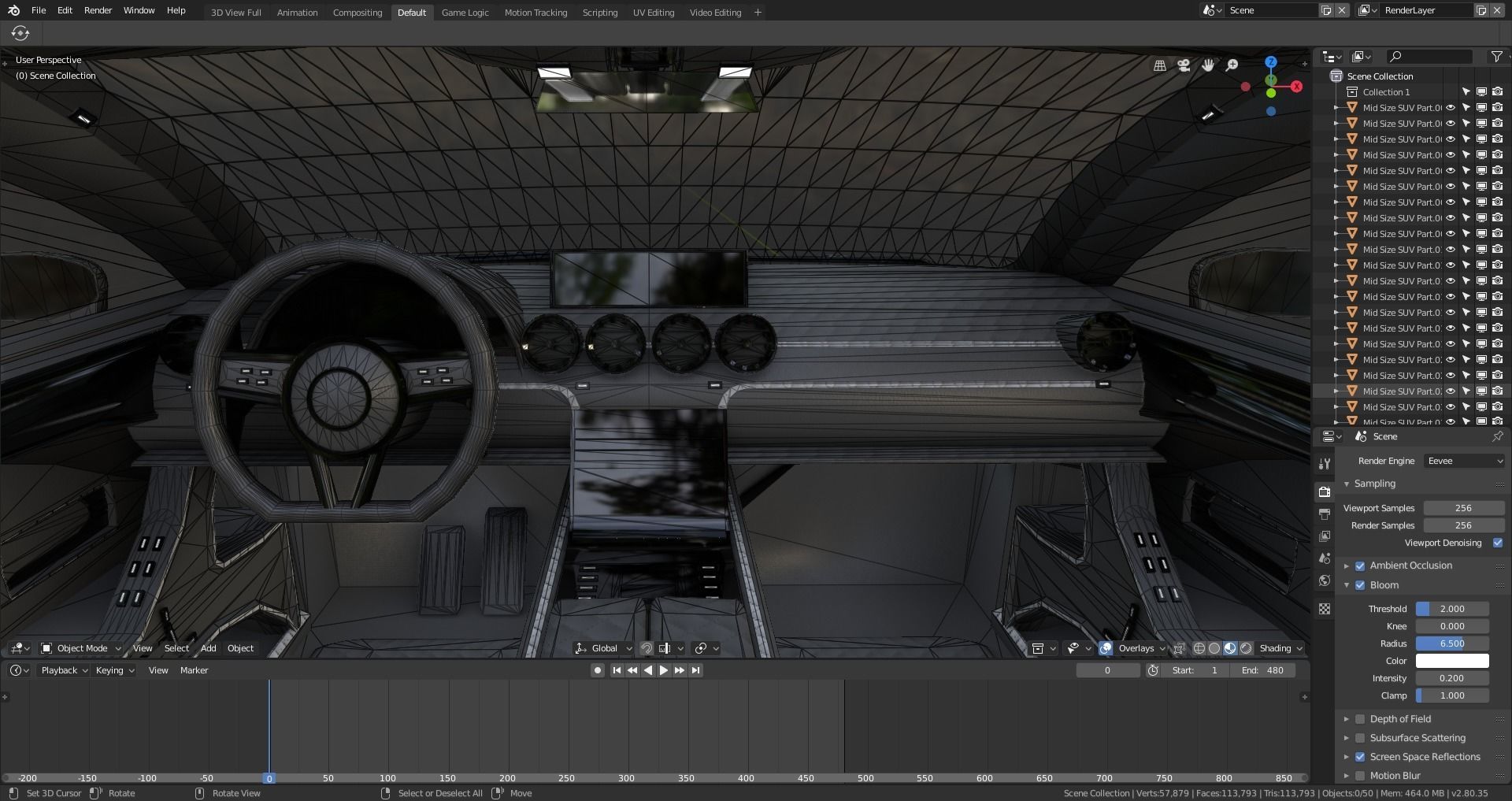Switch to wireframe shading mode icon
Viewport: 1512px width, 801px height.
1199,648
